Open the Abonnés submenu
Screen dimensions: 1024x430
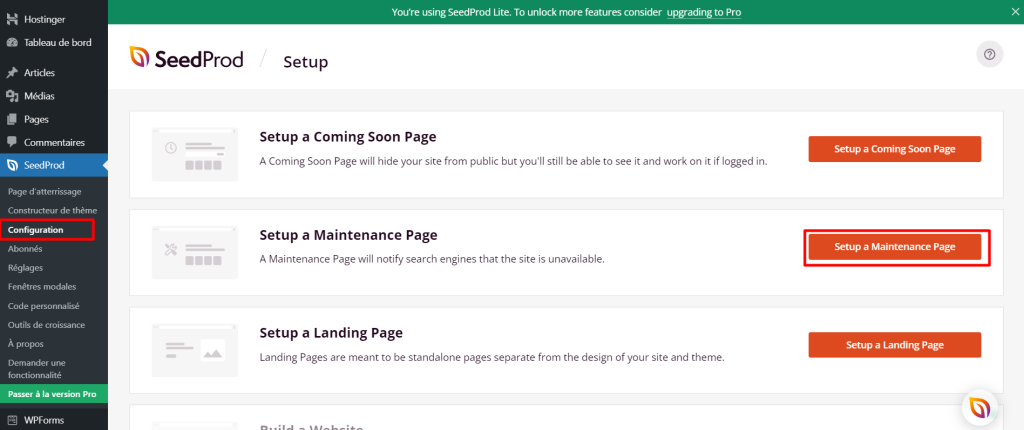(25, 249)
